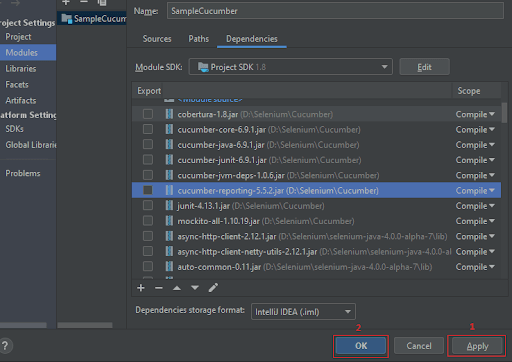Check the Export box for mockito-all-1.10.19.jar

pos(148,221)
